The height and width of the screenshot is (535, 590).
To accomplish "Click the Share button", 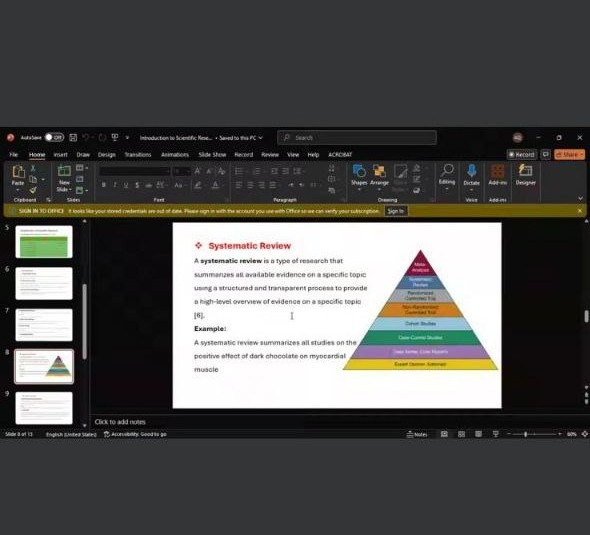I will point(569,155).
